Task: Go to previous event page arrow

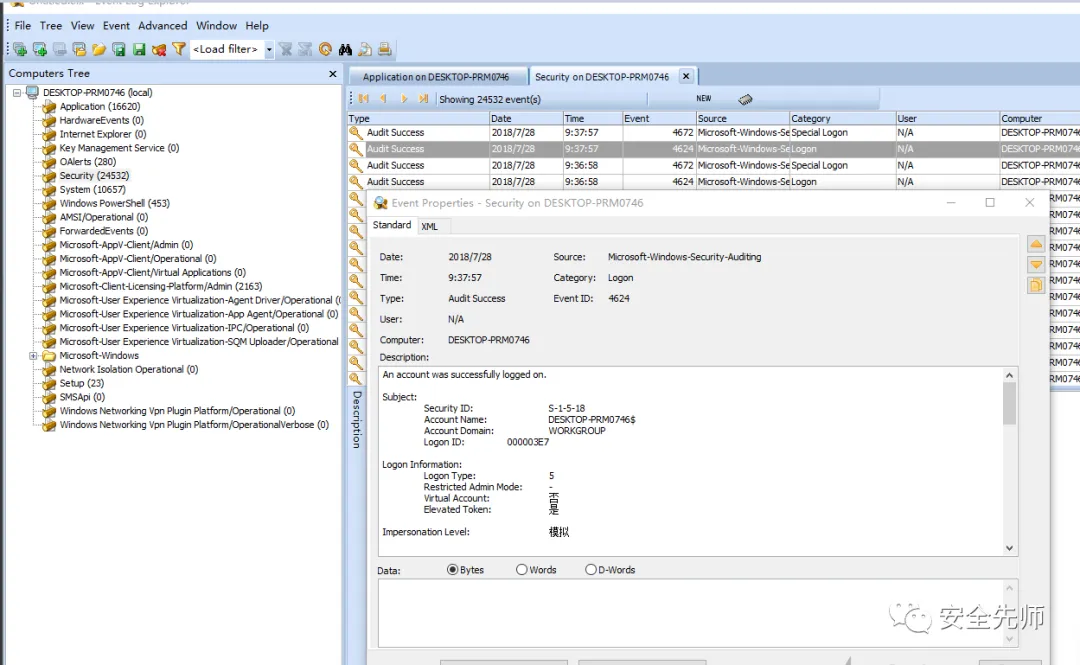Action: tap(384, 99)
